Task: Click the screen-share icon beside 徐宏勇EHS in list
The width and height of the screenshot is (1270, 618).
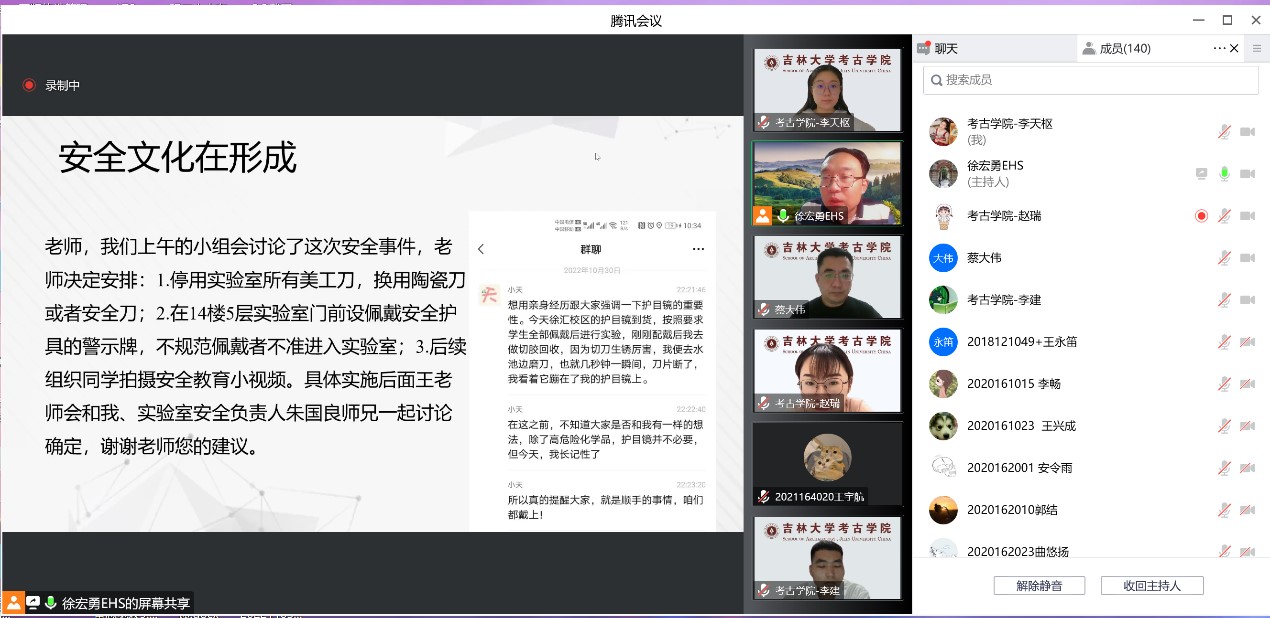Action: 1201,174
